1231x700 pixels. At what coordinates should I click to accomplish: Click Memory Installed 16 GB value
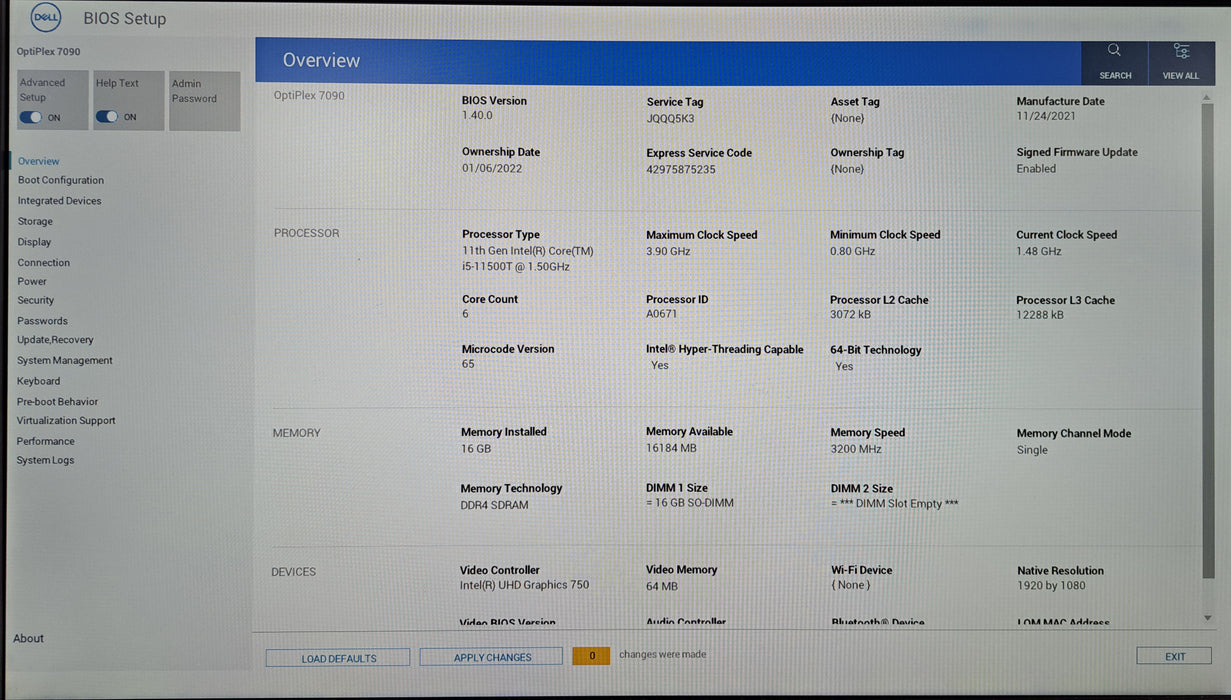coord(476,449)
